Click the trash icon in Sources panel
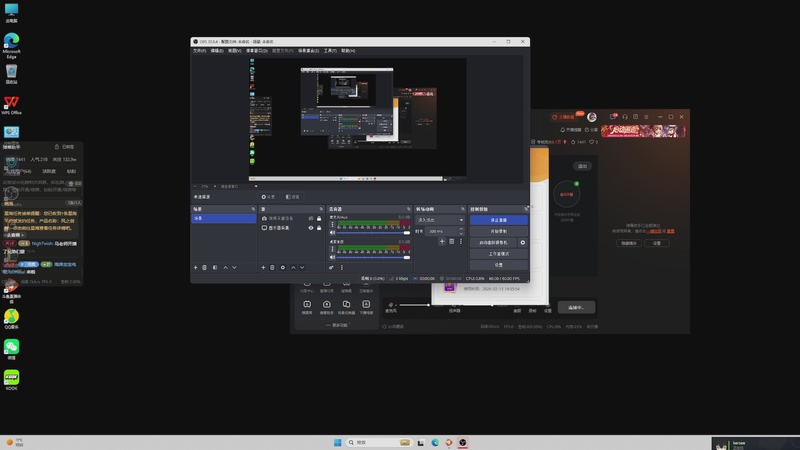 click(272, 267)
